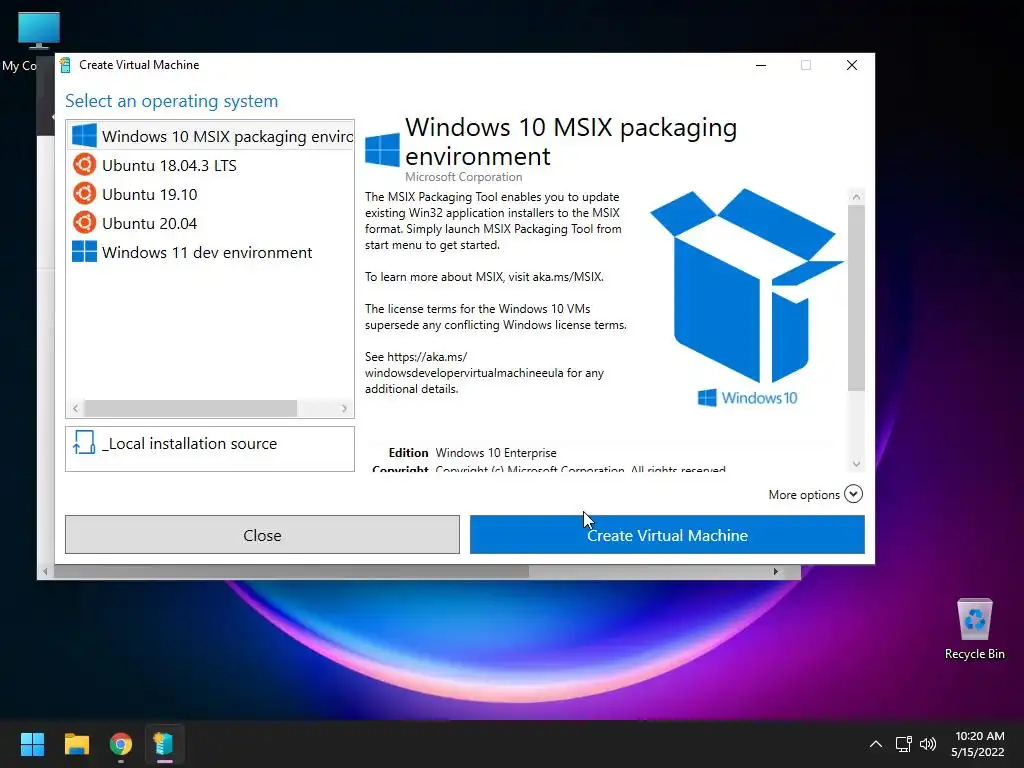Image resolution: width=1024 pixels, height=768 pixels.
Task: Choose _Local installation source option
Action: [210, 449]
